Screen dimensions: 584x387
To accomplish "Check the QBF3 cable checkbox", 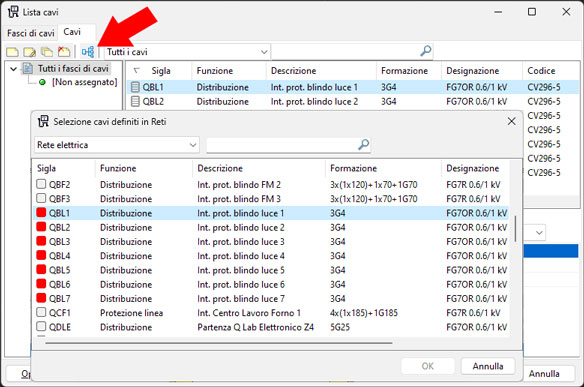I will point(41,198).
